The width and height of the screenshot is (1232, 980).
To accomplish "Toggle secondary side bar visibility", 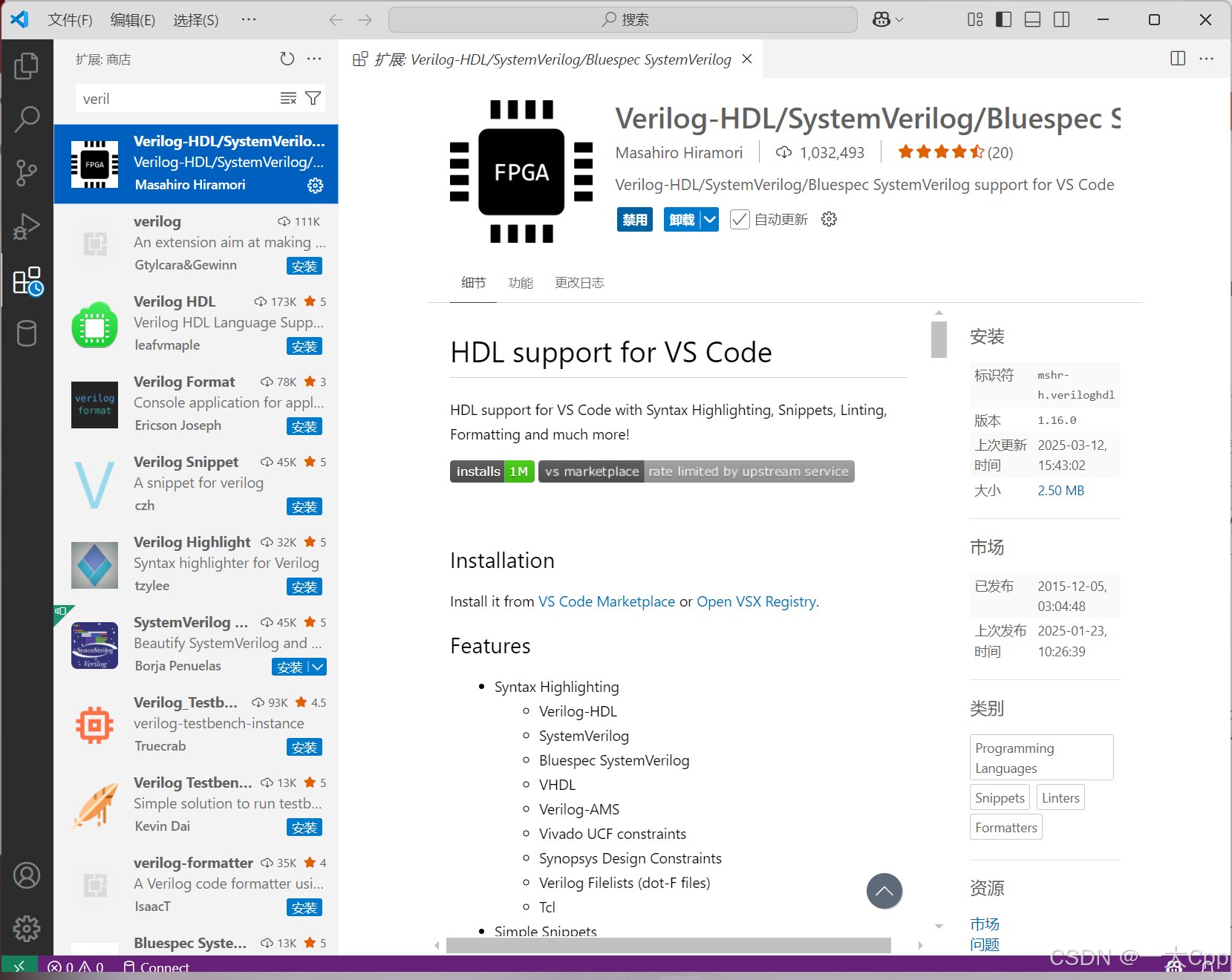I will pos(1062,20).
